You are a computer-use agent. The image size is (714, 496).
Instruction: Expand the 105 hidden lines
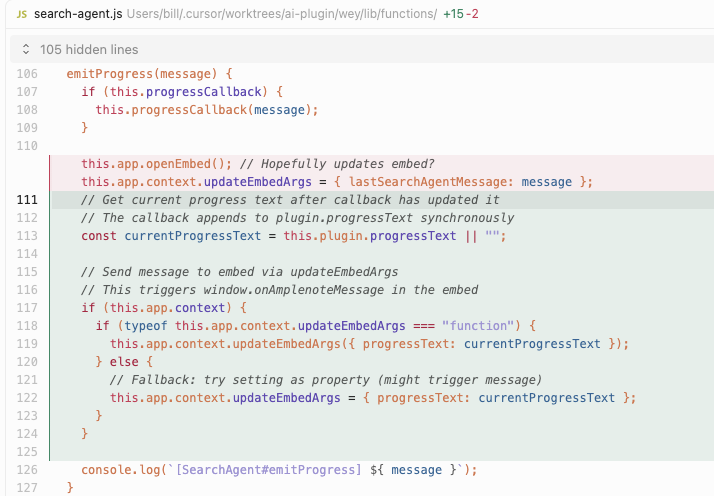pos(88,49)
